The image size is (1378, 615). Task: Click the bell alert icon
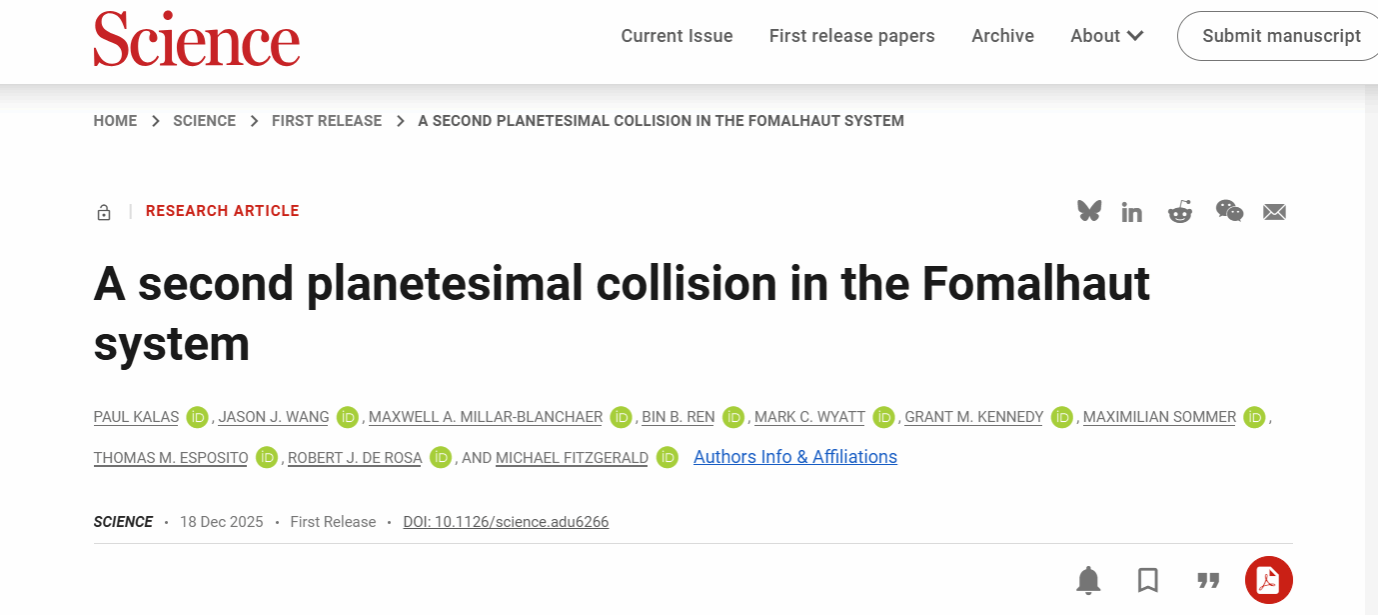pyautogui.click(x=1088, y=580)
